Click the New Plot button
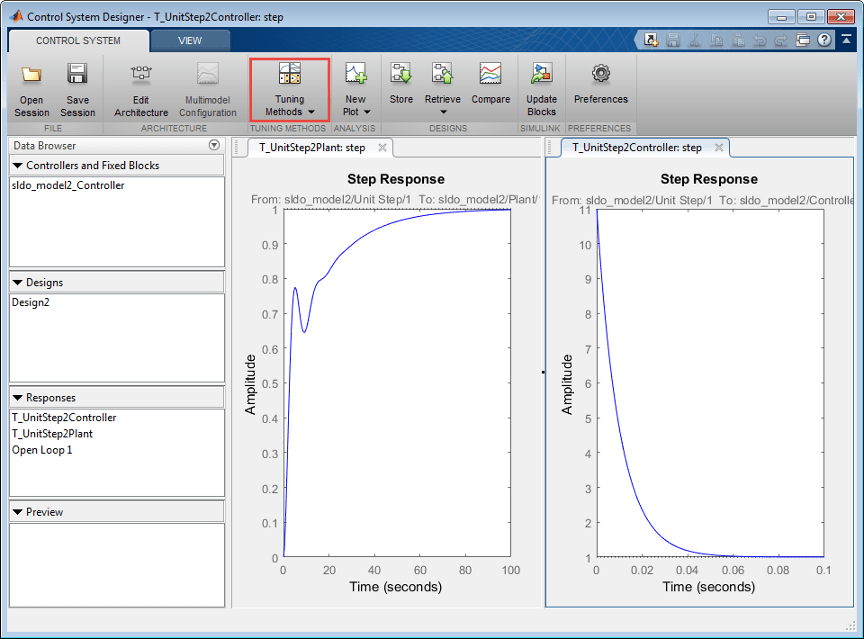 (355, 90)
